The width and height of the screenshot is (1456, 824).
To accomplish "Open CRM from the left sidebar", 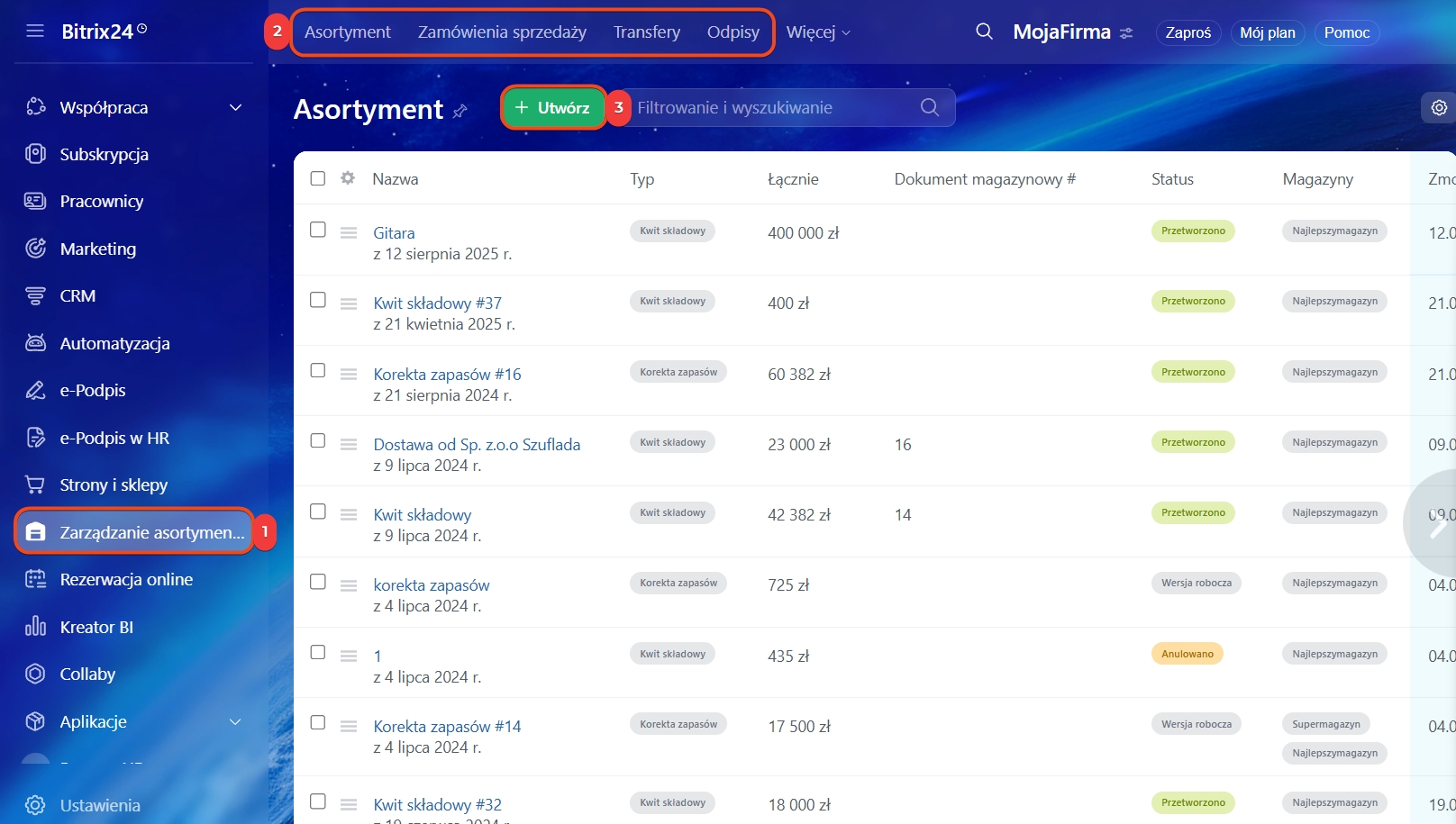I will (77, 296).
